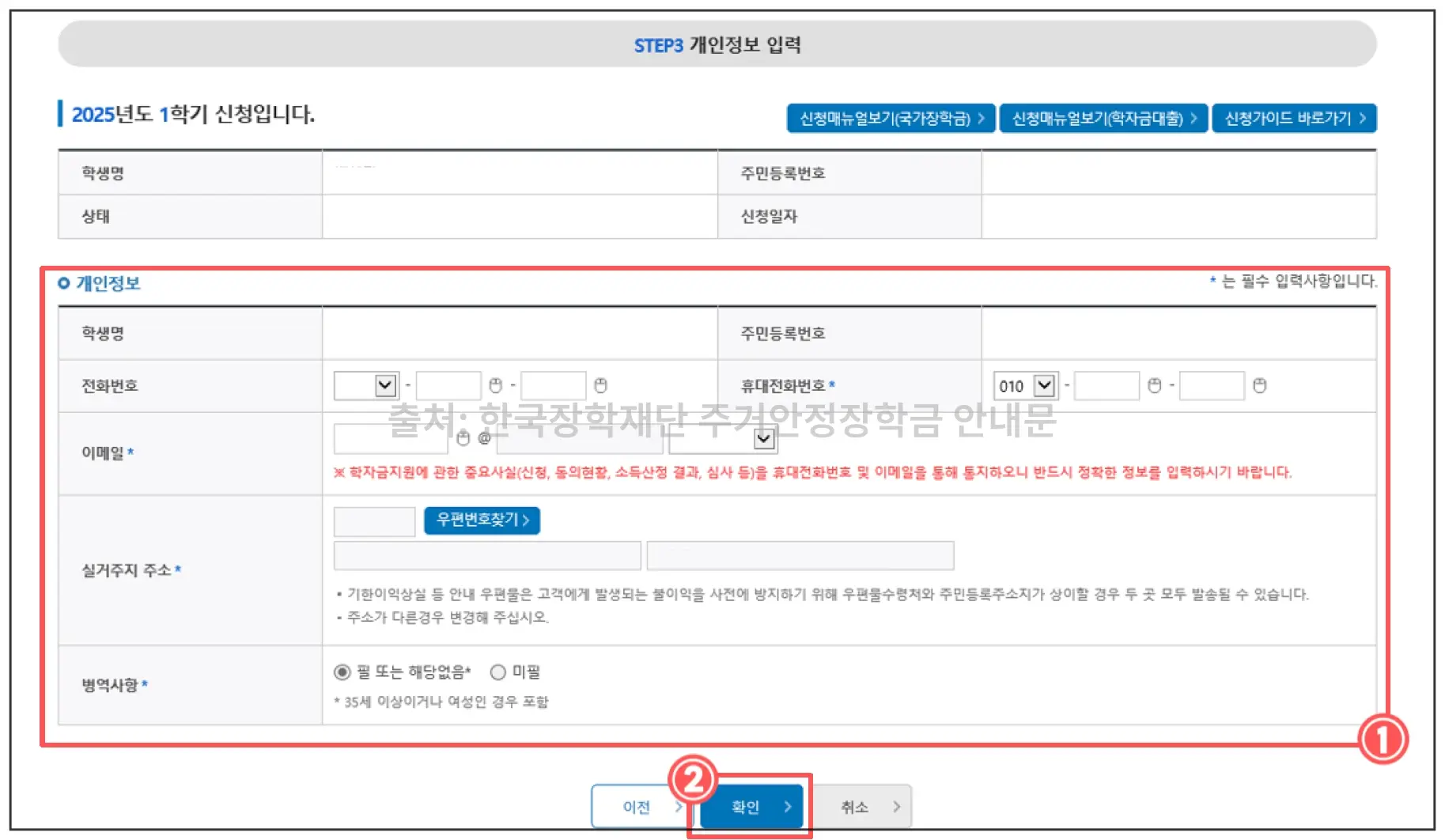
Task: Click the mouse input icon beside second 전화번호 segment
Action: pos(601,385)
